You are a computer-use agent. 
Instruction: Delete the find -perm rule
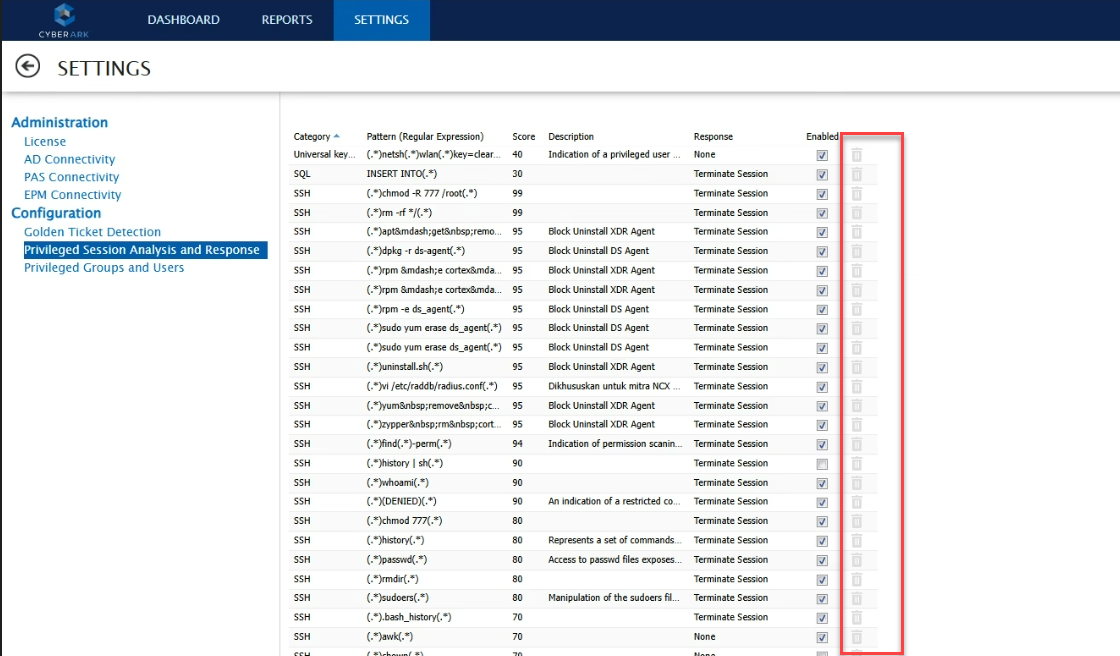pos(856,444)
